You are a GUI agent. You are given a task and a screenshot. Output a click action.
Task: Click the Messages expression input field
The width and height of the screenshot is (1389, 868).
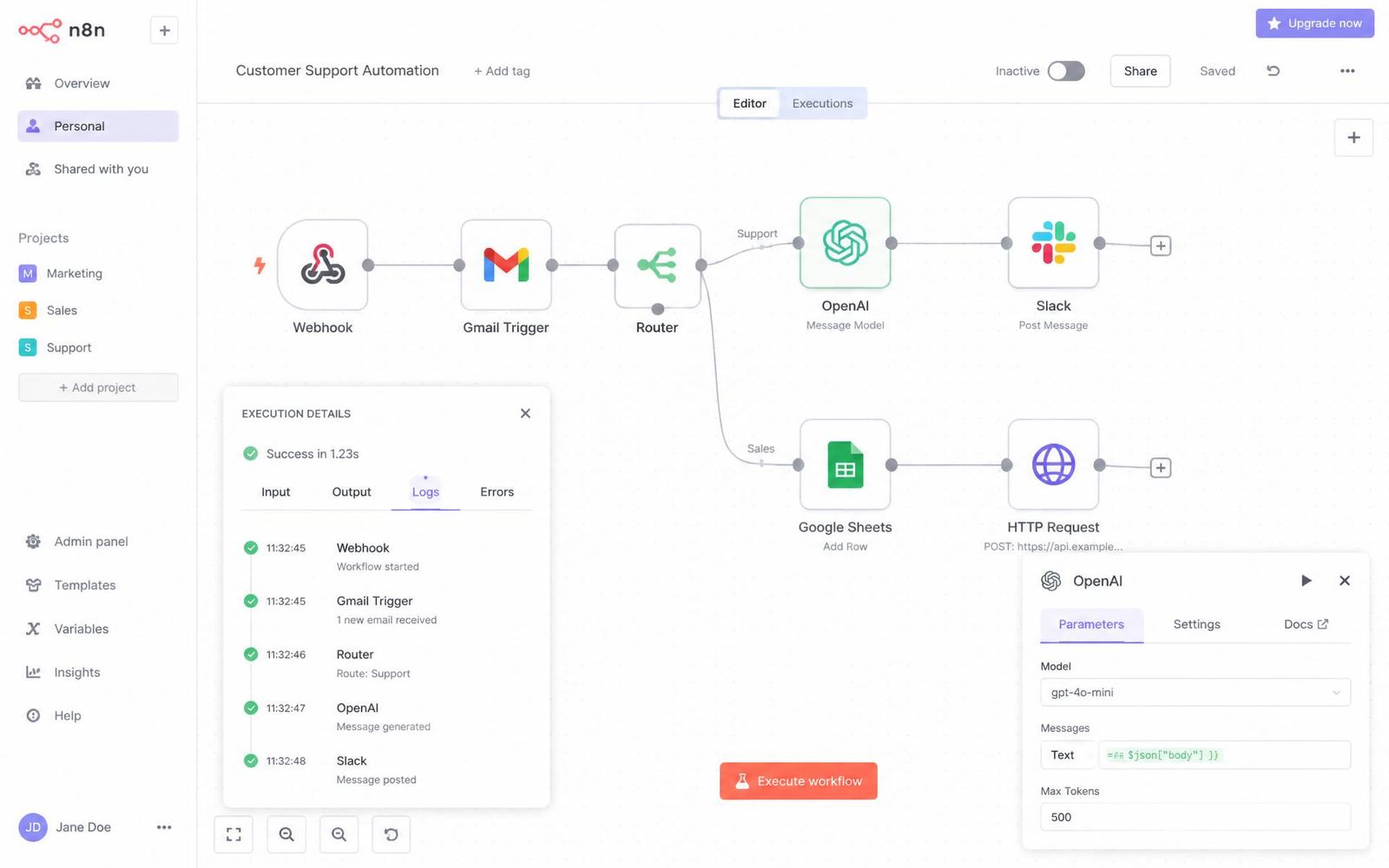click(1224, 755)
